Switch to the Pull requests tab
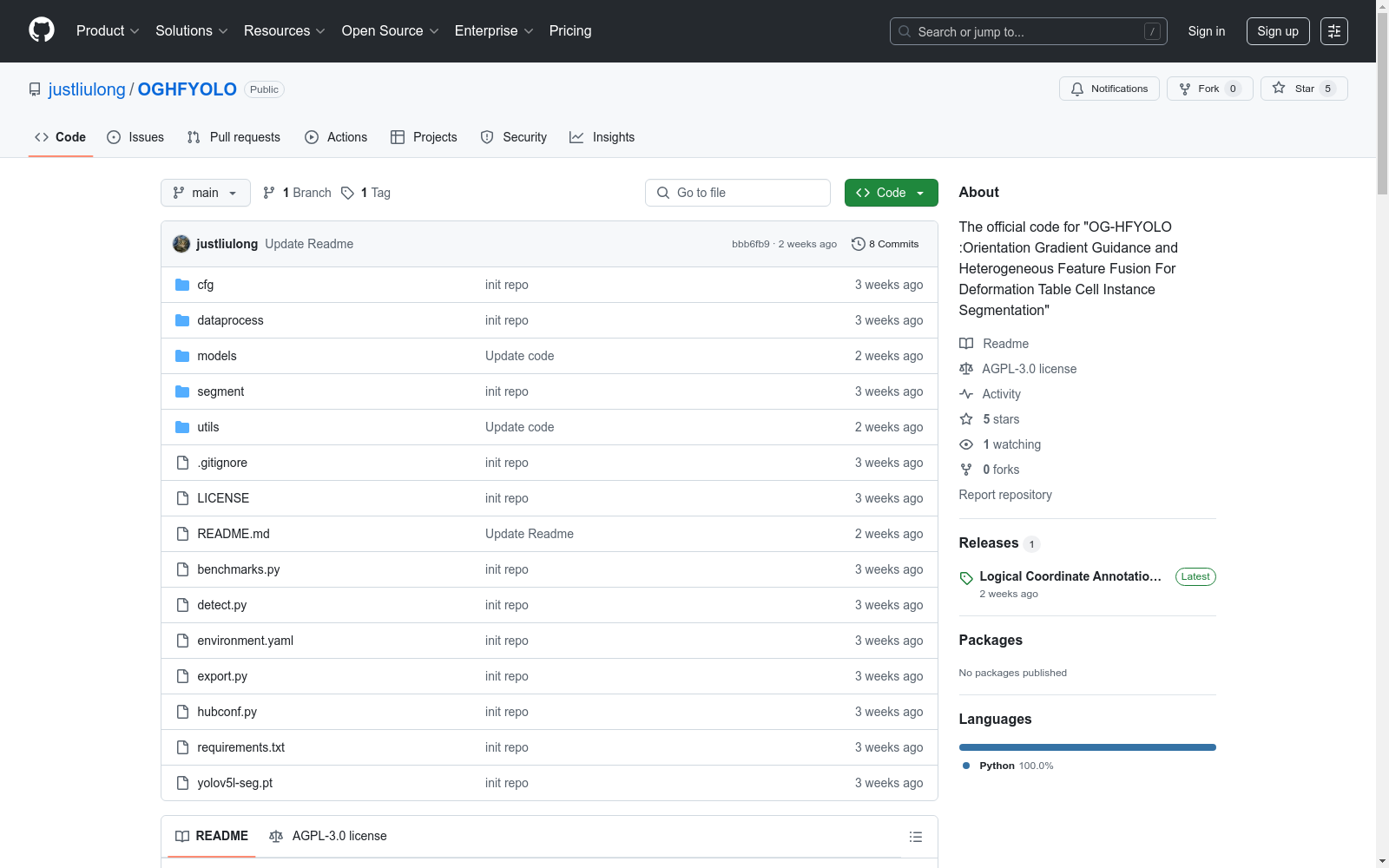Screen dimensions: 1389x868 coord(234,137)
